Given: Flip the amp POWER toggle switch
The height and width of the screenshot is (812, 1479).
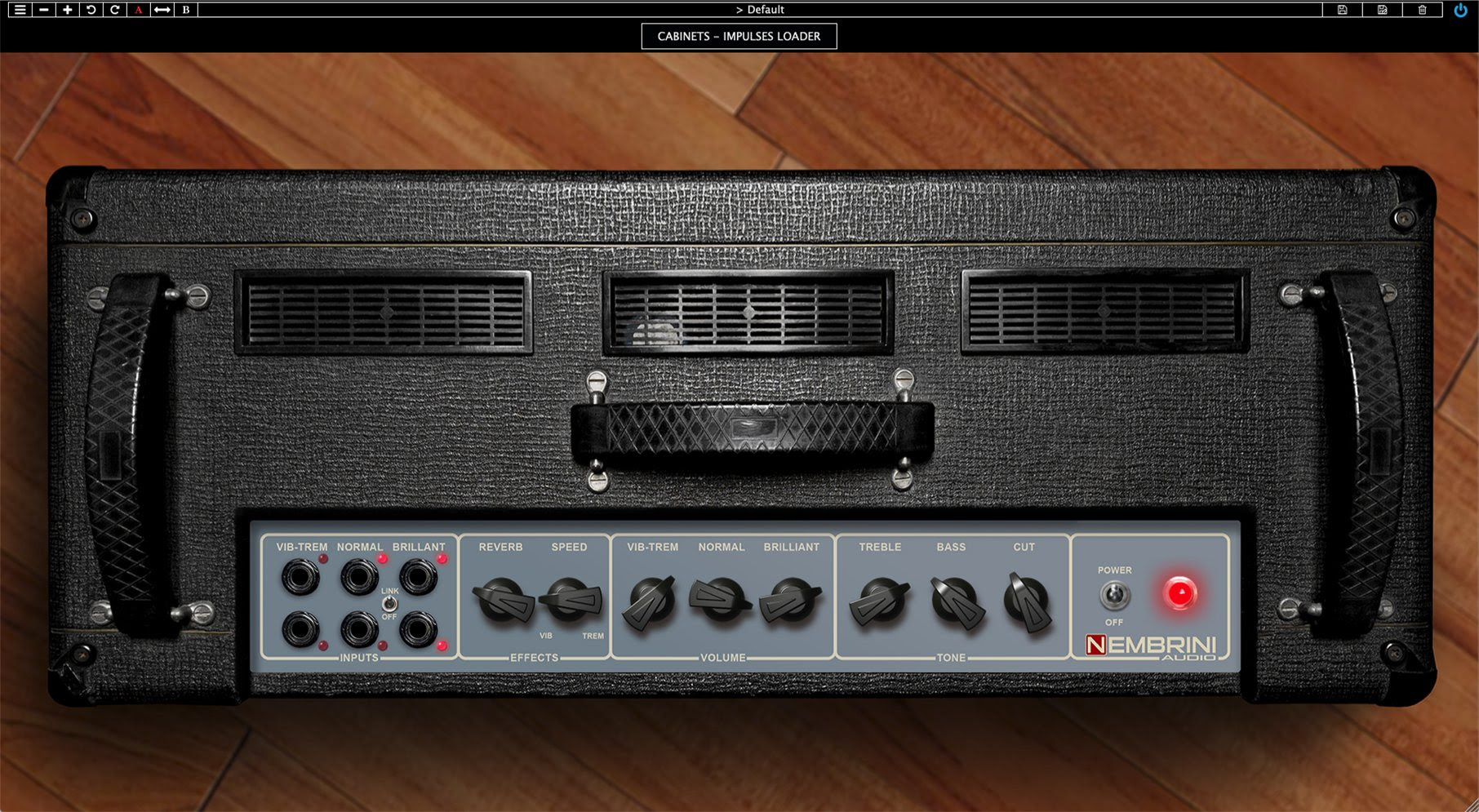Looking at the screenshot, I should coord(1114,596).
